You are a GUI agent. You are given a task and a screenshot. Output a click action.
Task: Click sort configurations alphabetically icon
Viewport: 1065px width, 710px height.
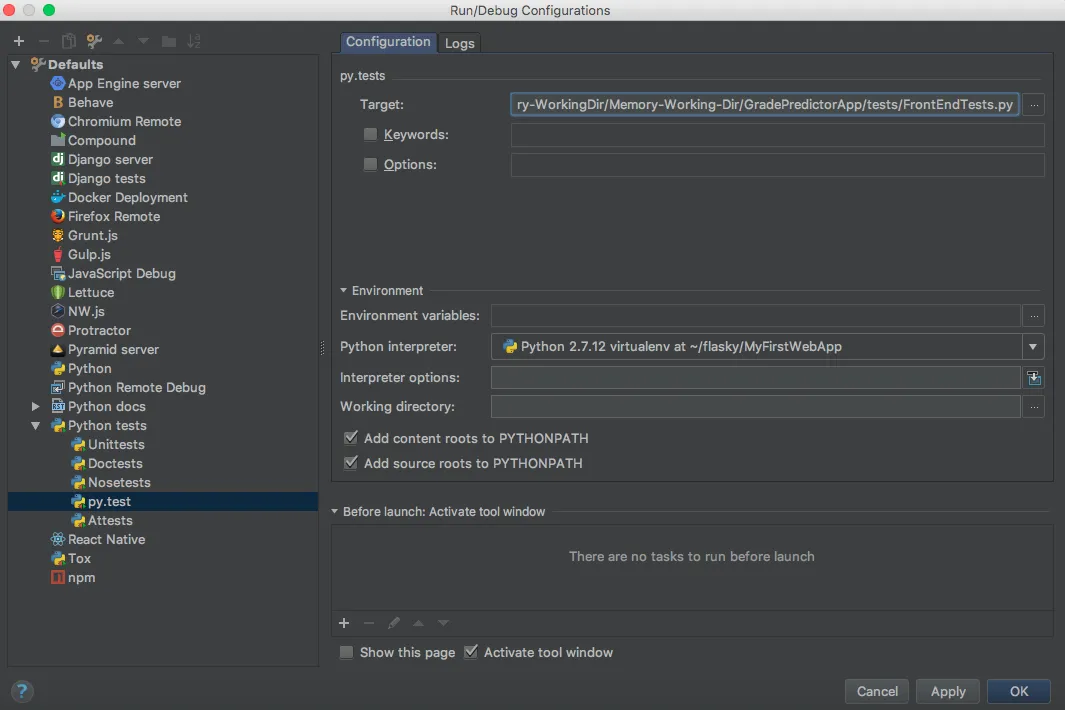(194, 41)
